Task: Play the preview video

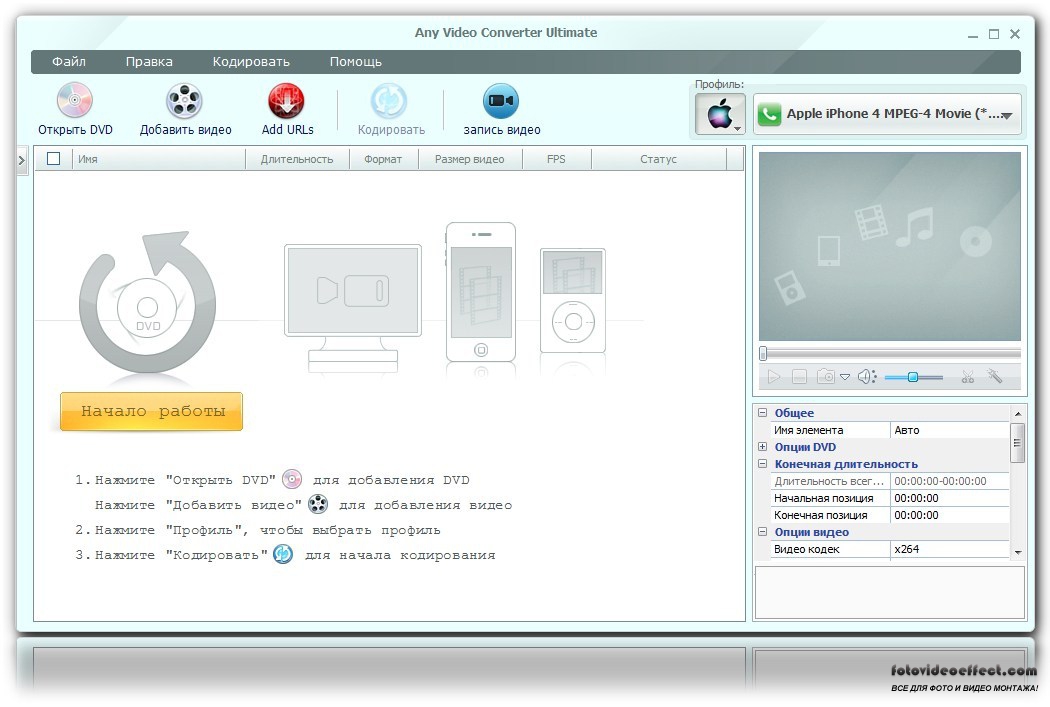Action: [773, 377]
